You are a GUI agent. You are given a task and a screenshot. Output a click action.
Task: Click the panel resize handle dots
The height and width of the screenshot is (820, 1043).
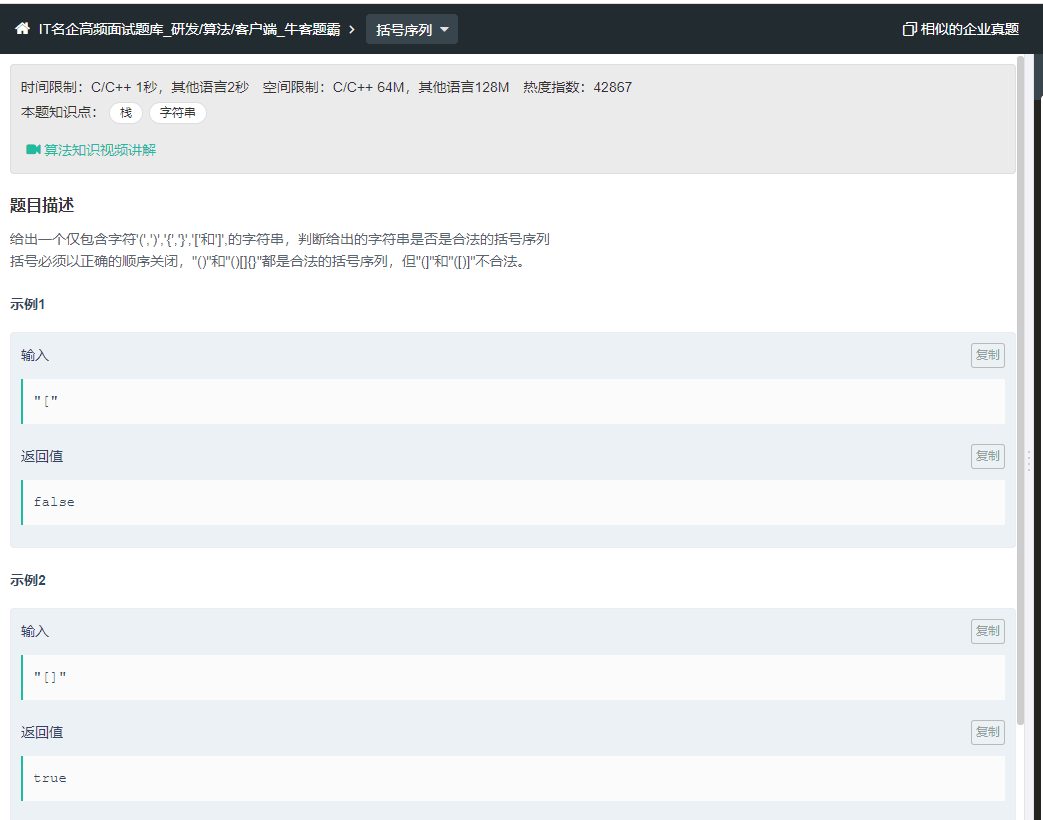[x=1029, y=461]
